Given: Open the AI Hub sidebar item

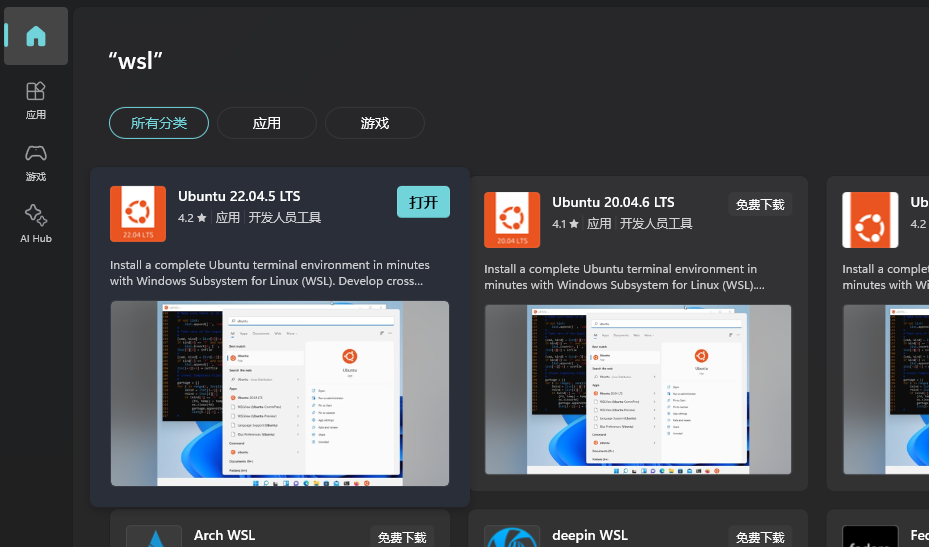Looking at the screenshot, I should [x=36, y=224].
